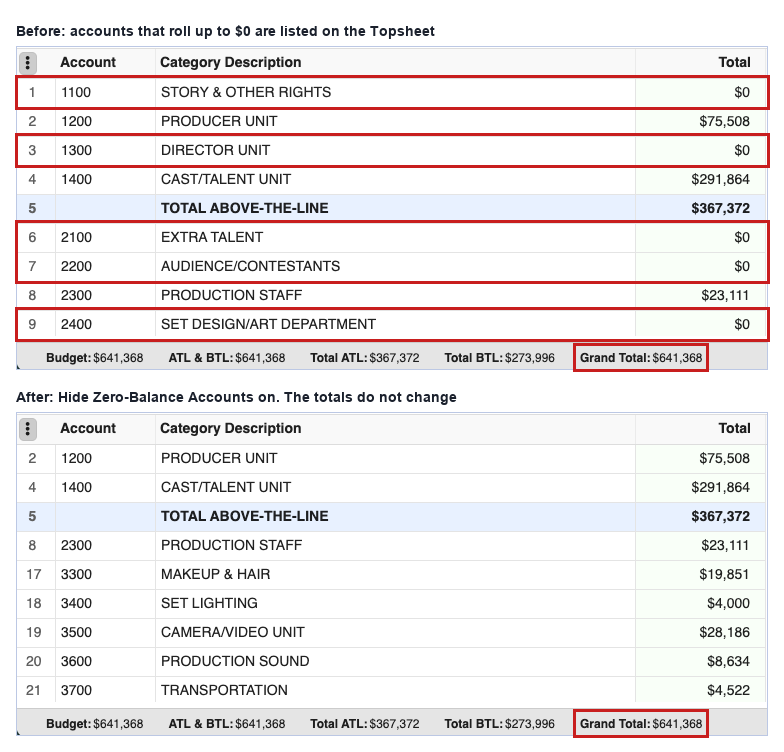Click account number 3400
The height and width of the screenshot is (752, 784).
(76, 604)
